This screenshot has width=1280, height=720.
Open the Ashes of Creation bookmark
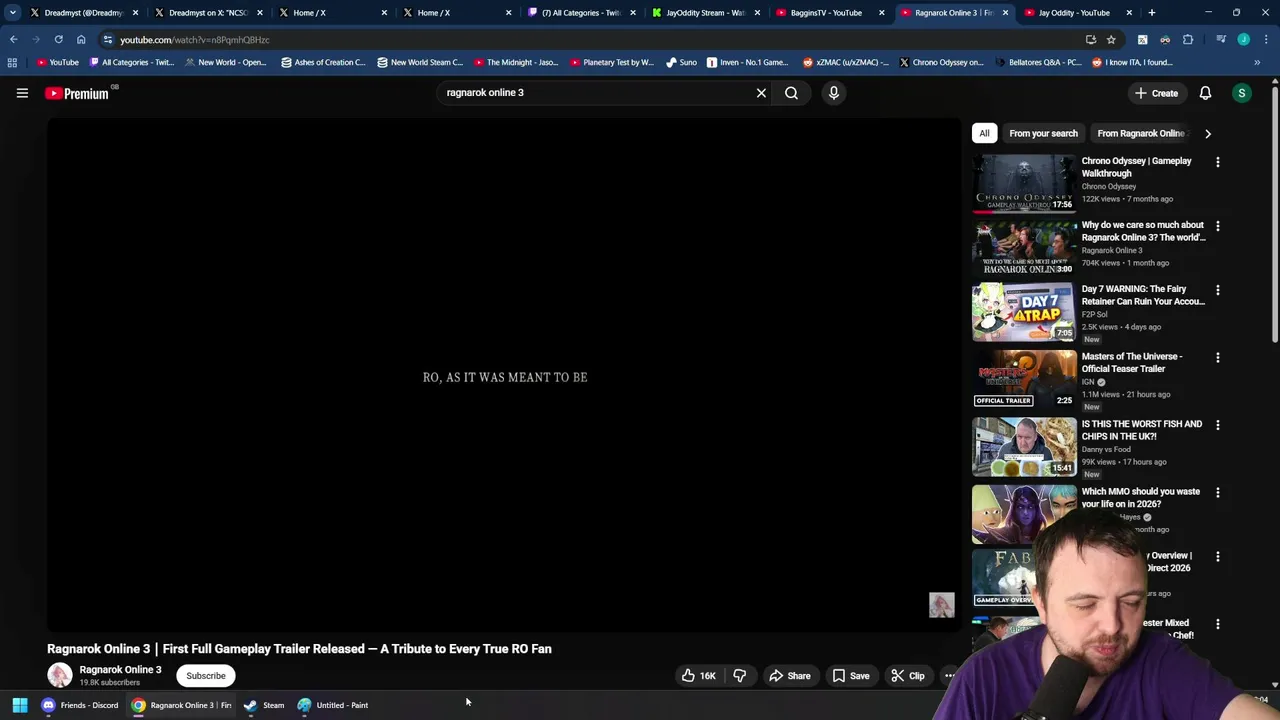point(322,62)
